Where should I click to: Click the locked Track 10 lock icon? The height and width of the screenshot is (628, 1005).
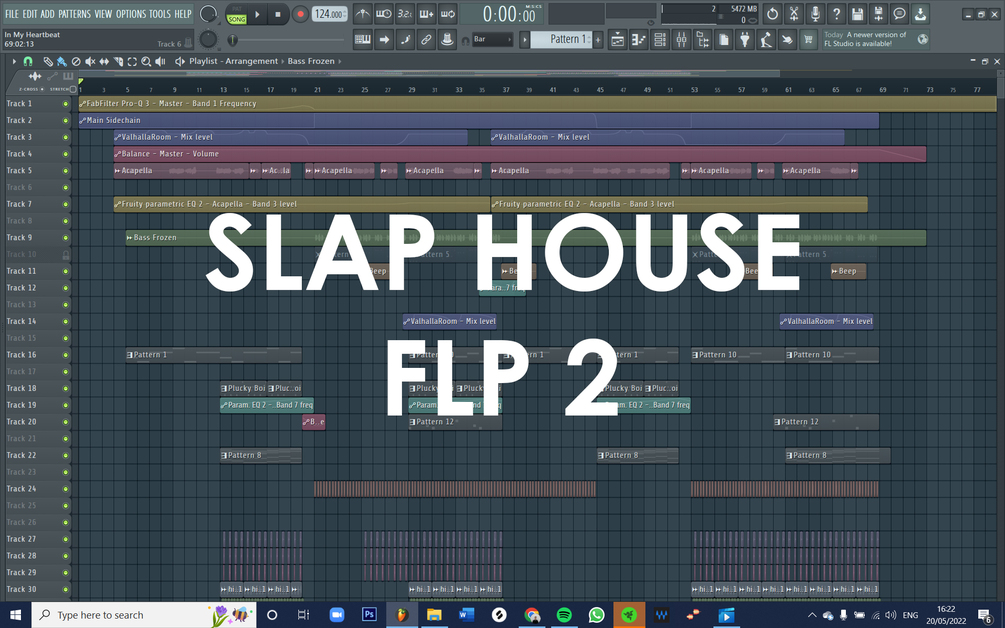65,254
